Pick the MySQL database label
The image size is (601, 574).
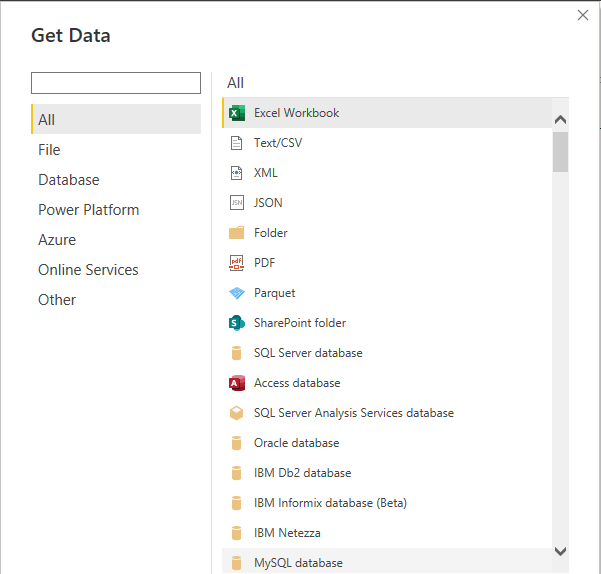[x=298, y=563]
